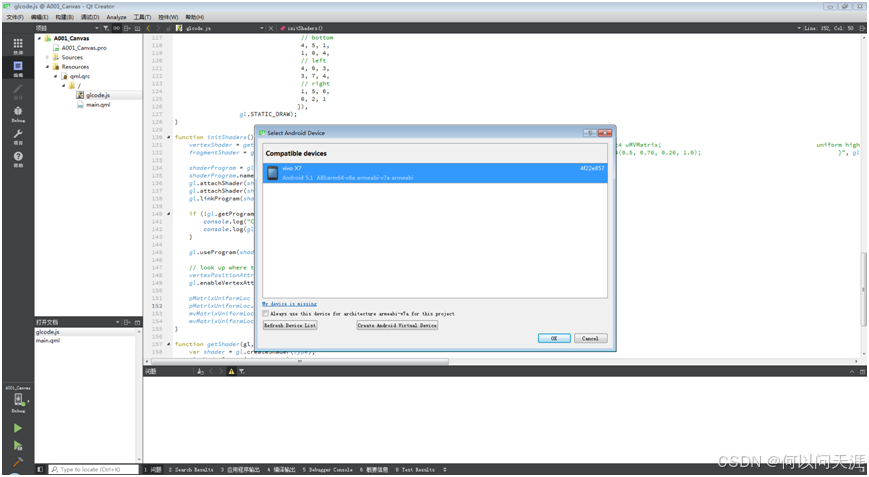Switch to Test Results tab
869x477 pixels.
pyautogui.click(x=415, y=469)
